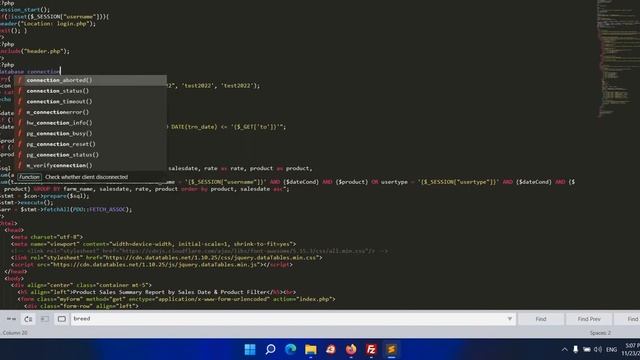Open the 'Spaces: 2' indentation setting
The height and width of the screenshot is (360, 640).
point(600,333)
